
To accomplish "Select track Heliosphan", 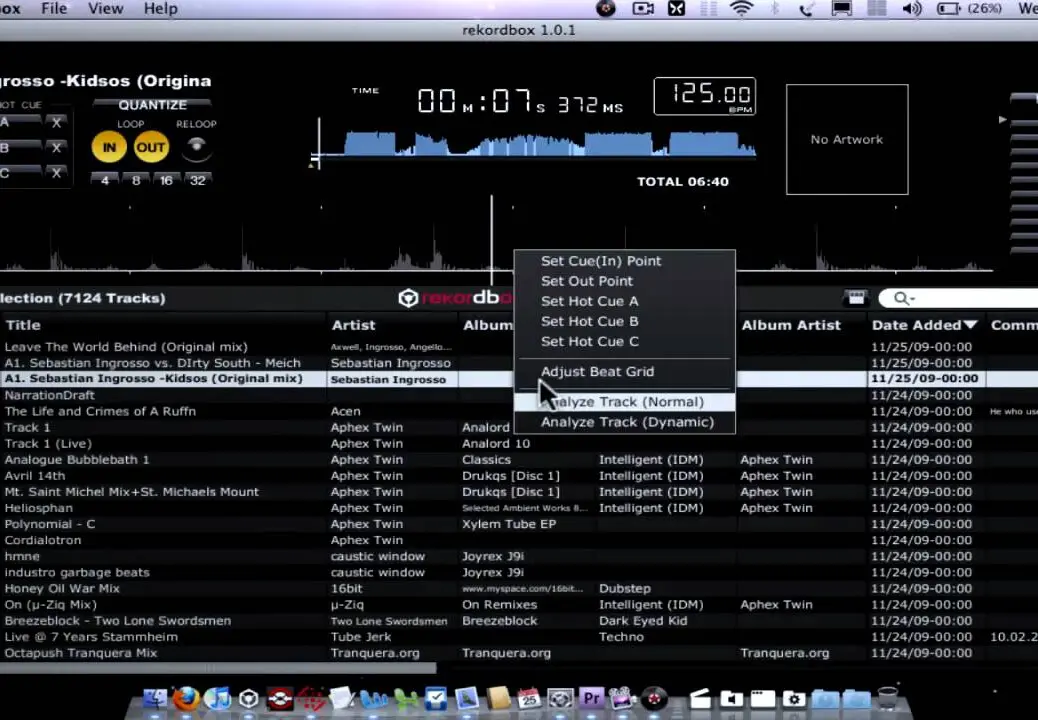I will (38, 508).
